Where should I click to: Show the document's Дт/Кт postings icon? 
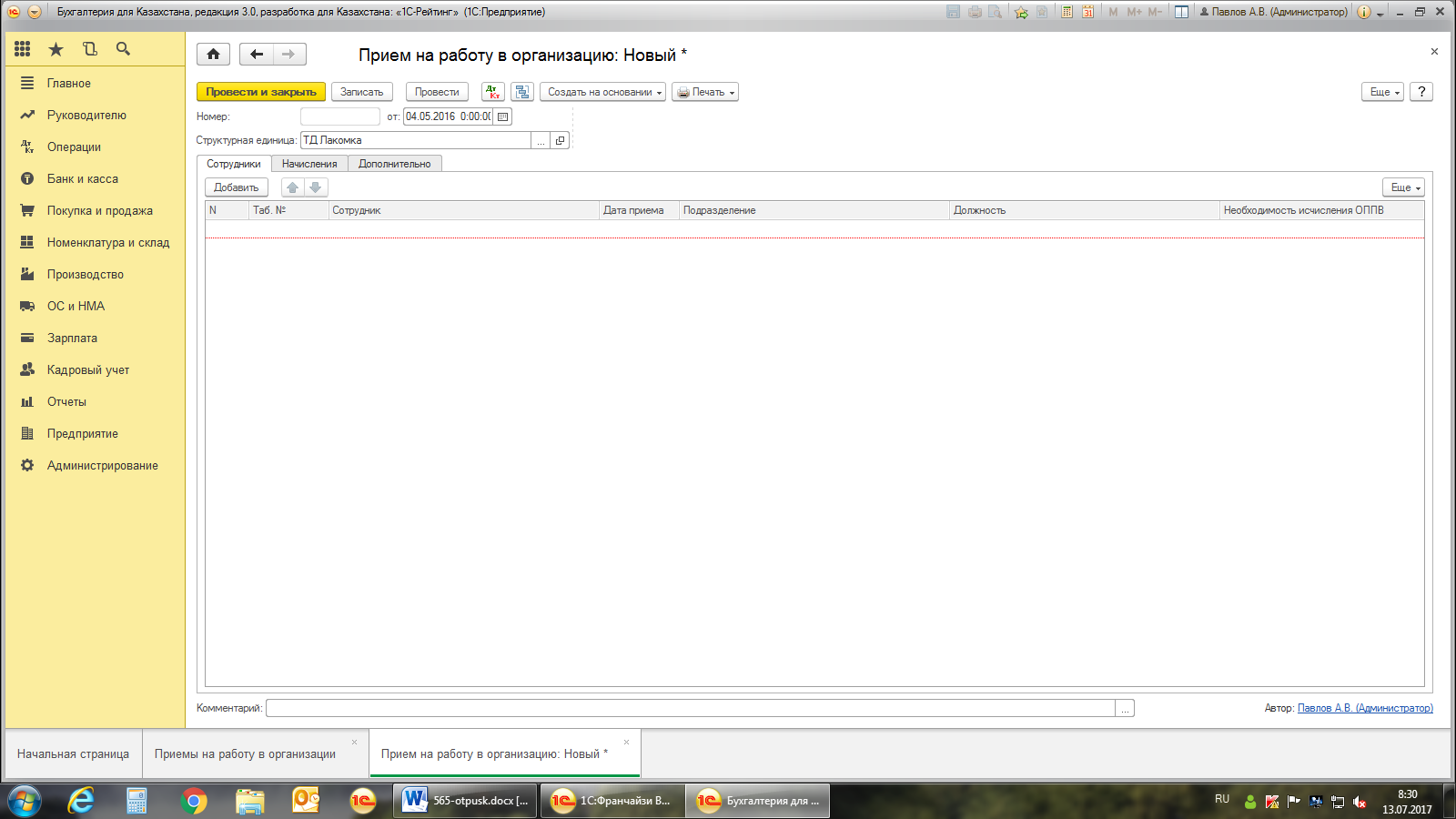click(x=492, y=92)
